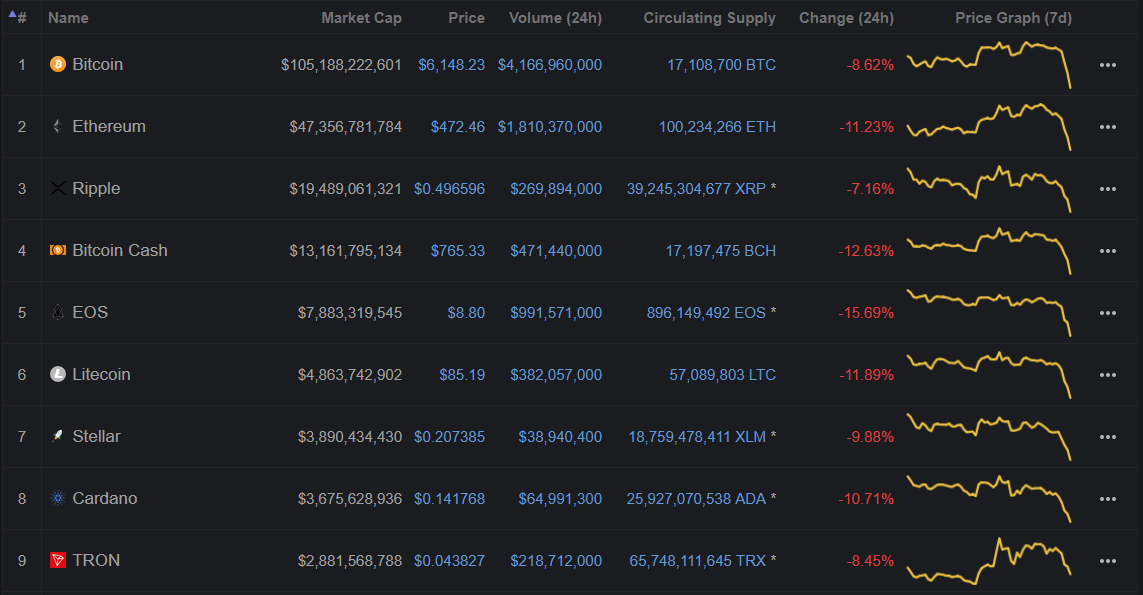This screenshot has height=595, width=1143.
Task: Open more options menu for Litecoin row
Action: coord(1108,375)
